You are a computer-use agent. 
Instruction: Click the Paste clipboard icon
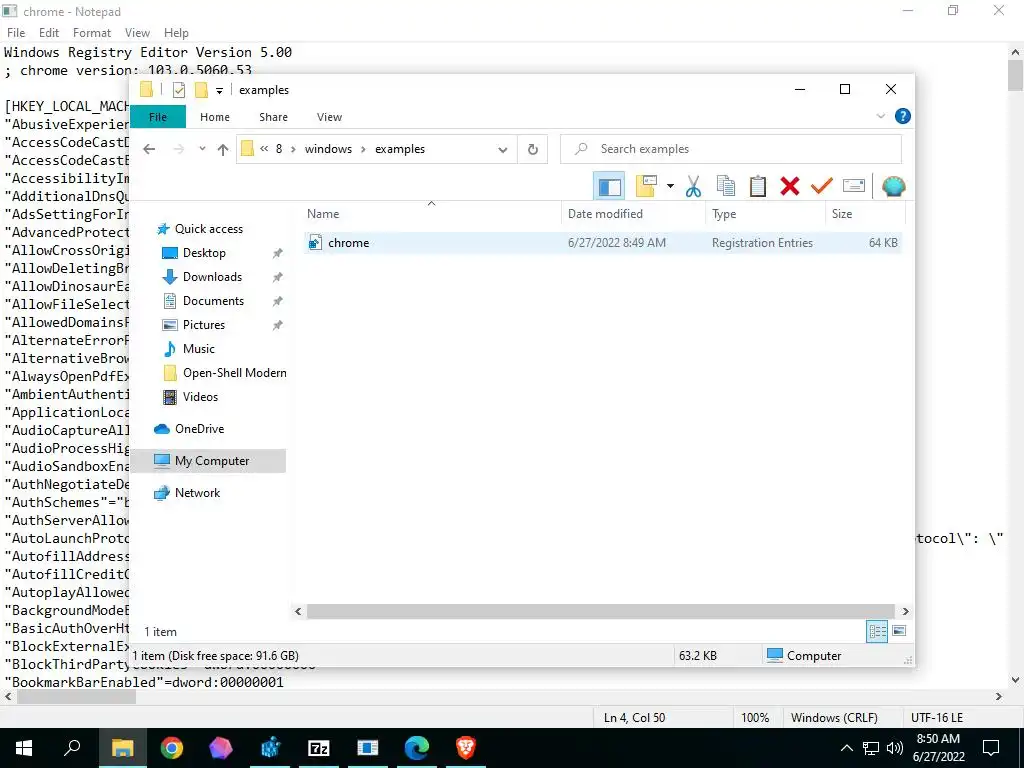coord(758,187)
